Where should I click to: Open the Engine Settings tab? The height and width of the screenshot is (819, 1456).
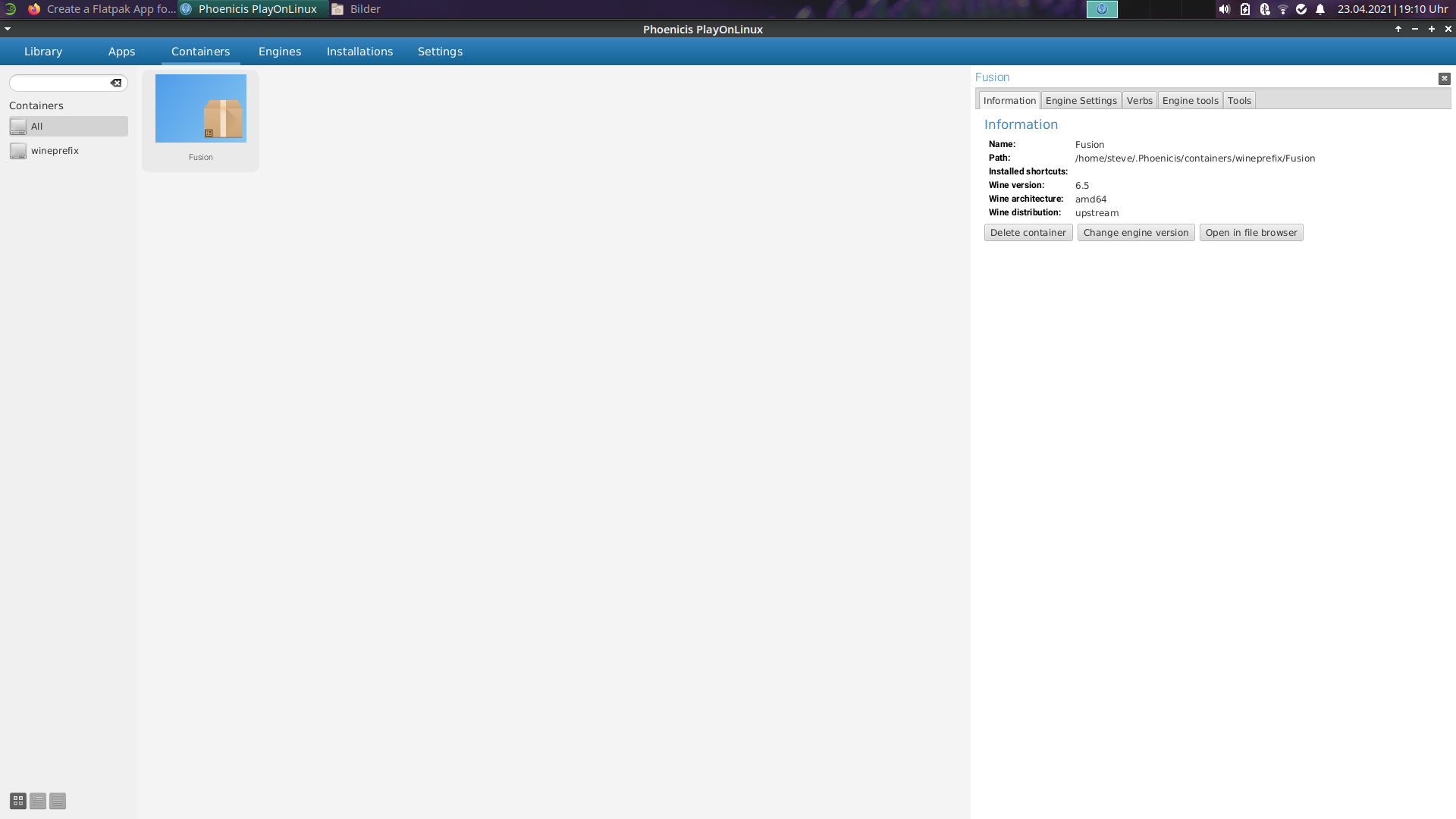tap(1081, 101)
